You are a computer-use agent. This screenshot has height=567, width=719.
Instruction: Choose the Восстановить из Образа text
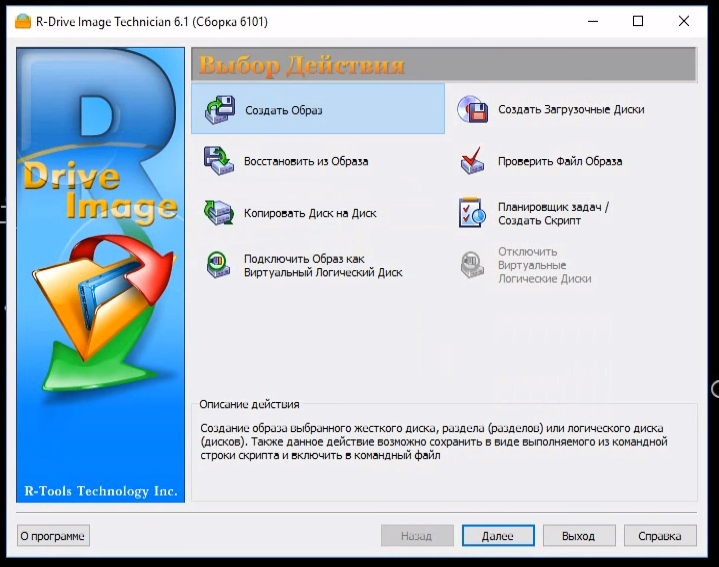point(306,161)
